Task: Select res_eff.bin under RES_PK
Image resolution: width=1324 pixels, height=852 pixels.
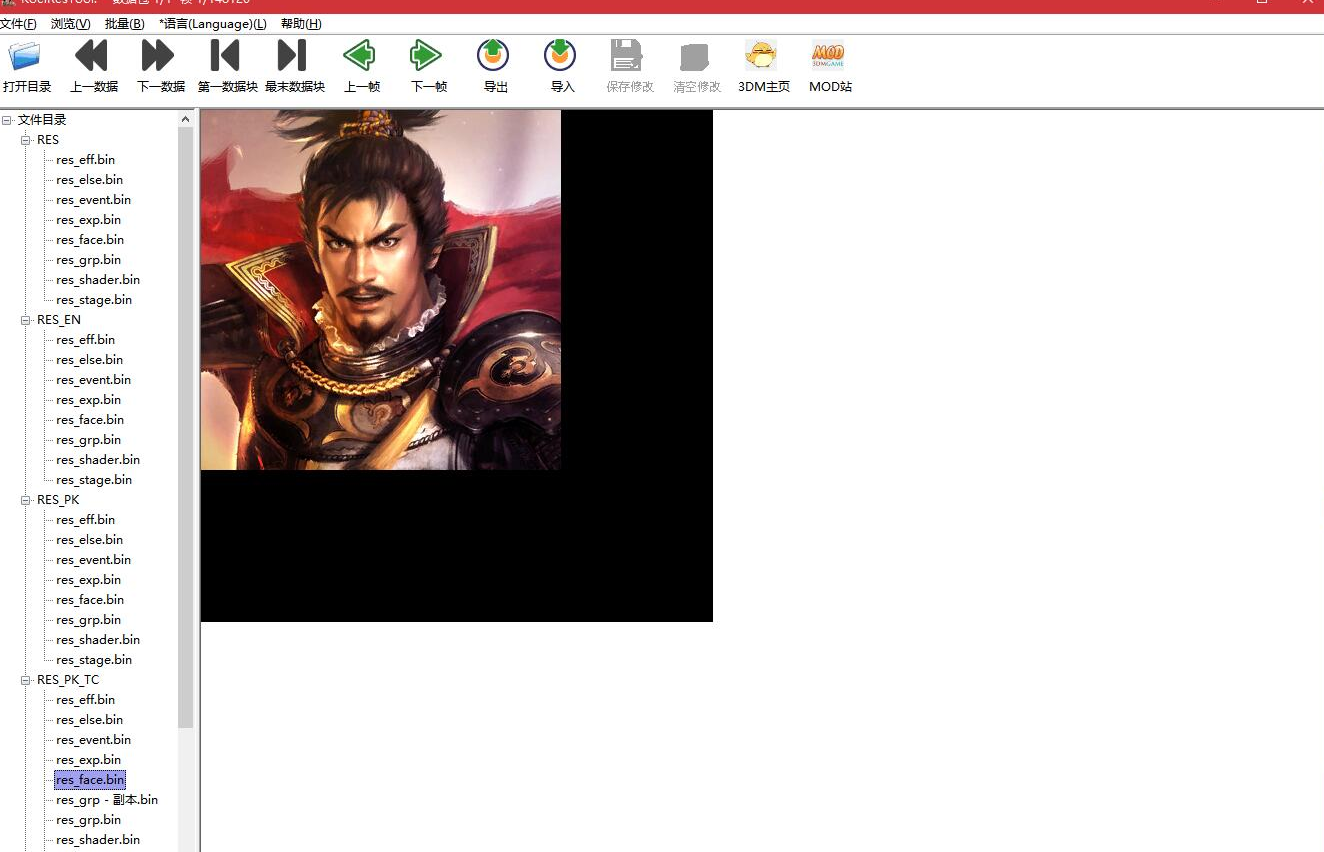Action: [x=85, y=520]
